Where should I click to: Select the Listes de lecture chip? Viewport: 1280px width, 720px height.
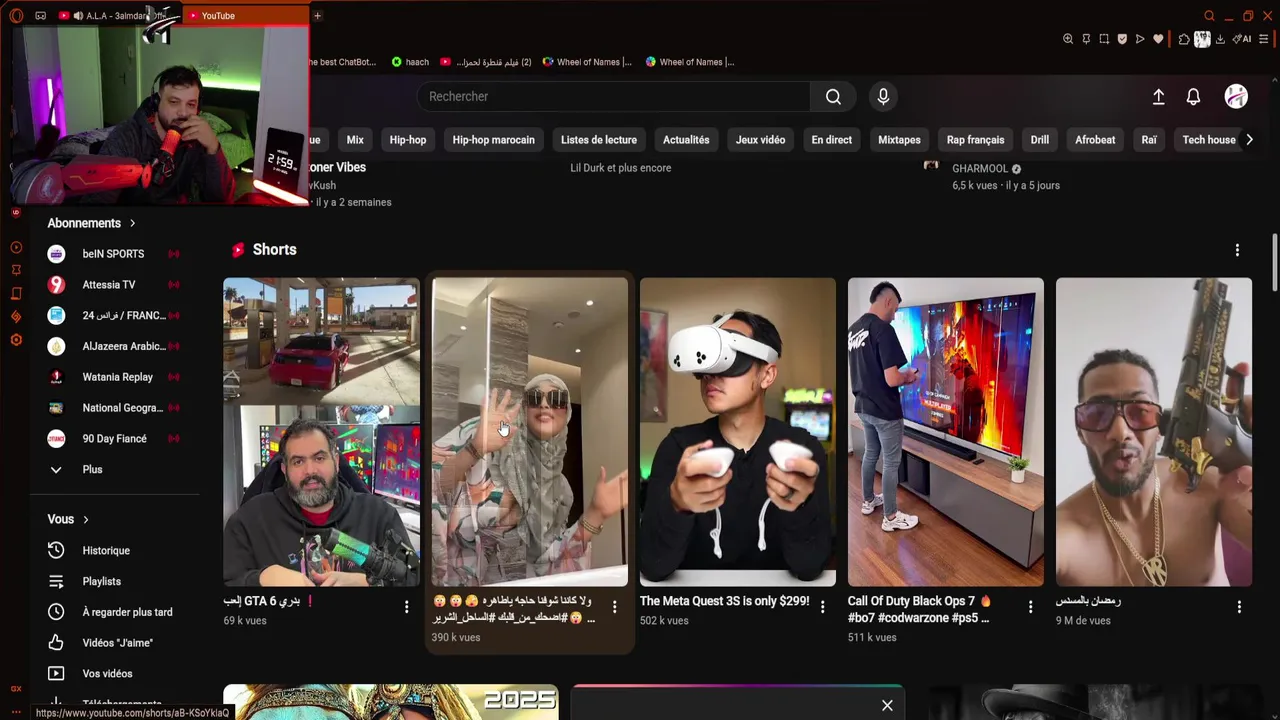click(x=599, y=140)
